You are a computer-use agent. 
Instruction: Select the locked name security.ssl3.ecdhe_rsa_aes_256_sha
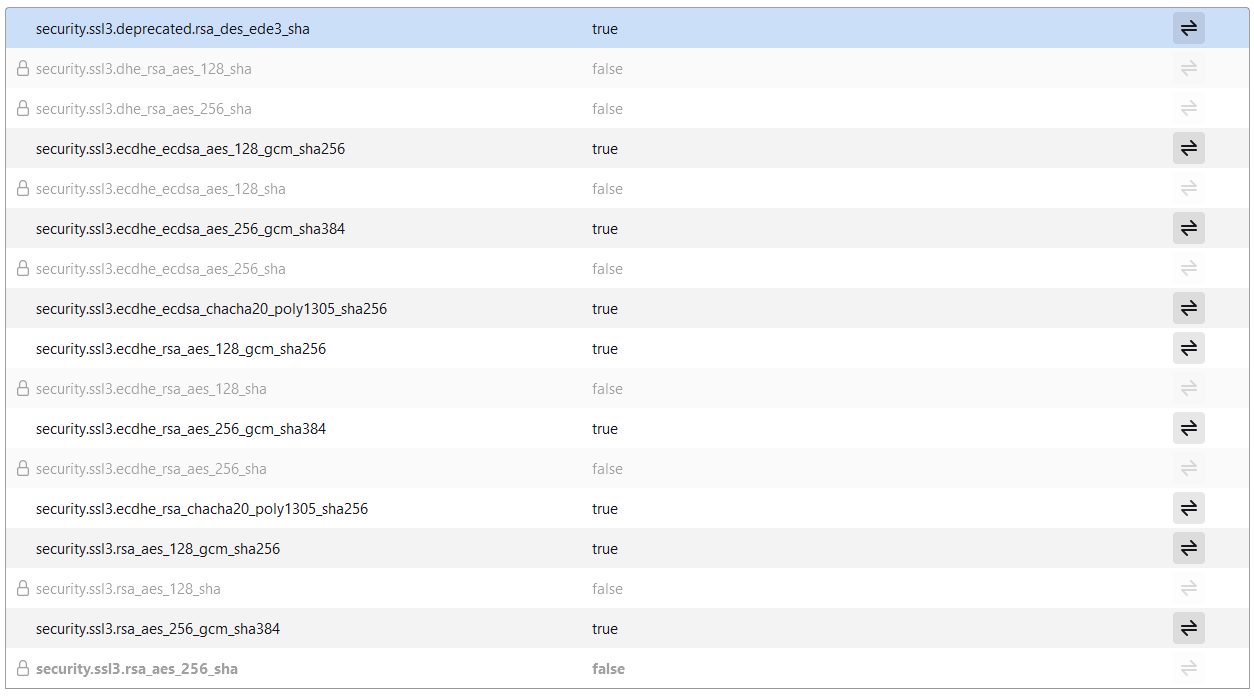[x=152, y=469]
